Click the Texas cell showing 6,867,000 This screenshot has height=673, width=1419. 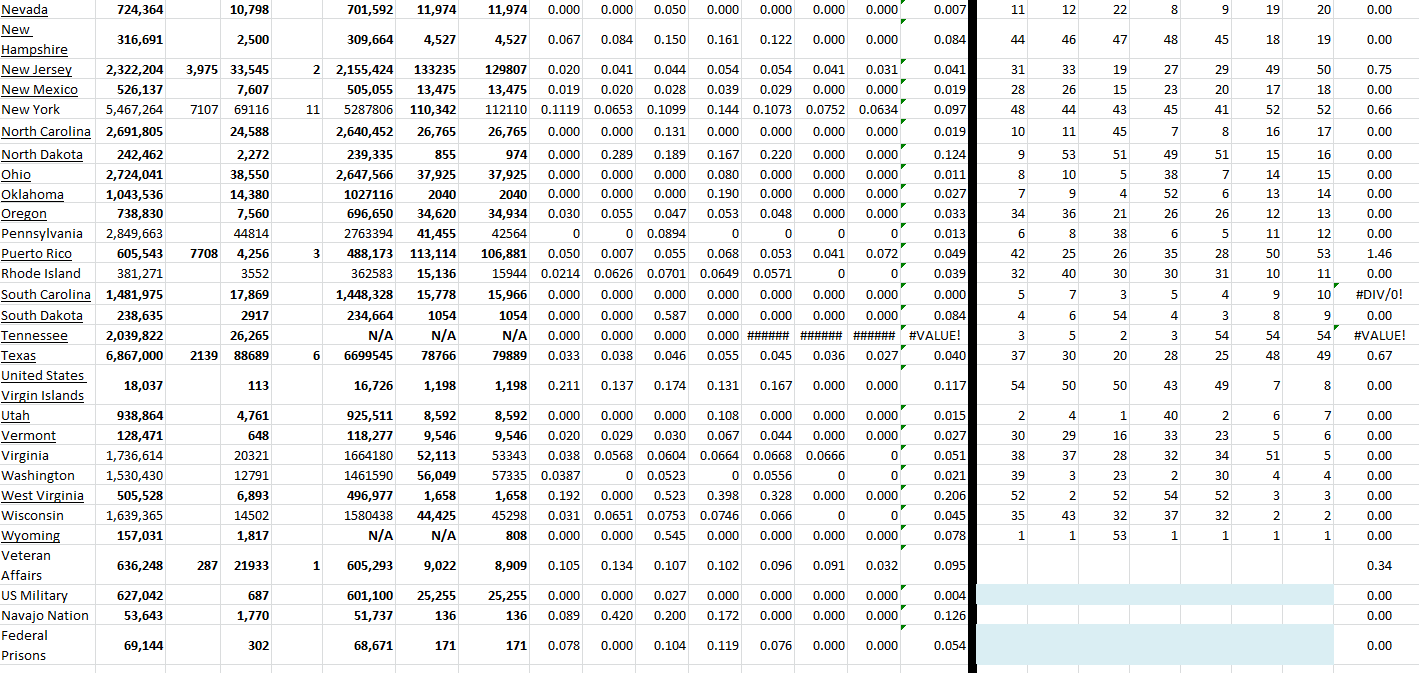134,356
